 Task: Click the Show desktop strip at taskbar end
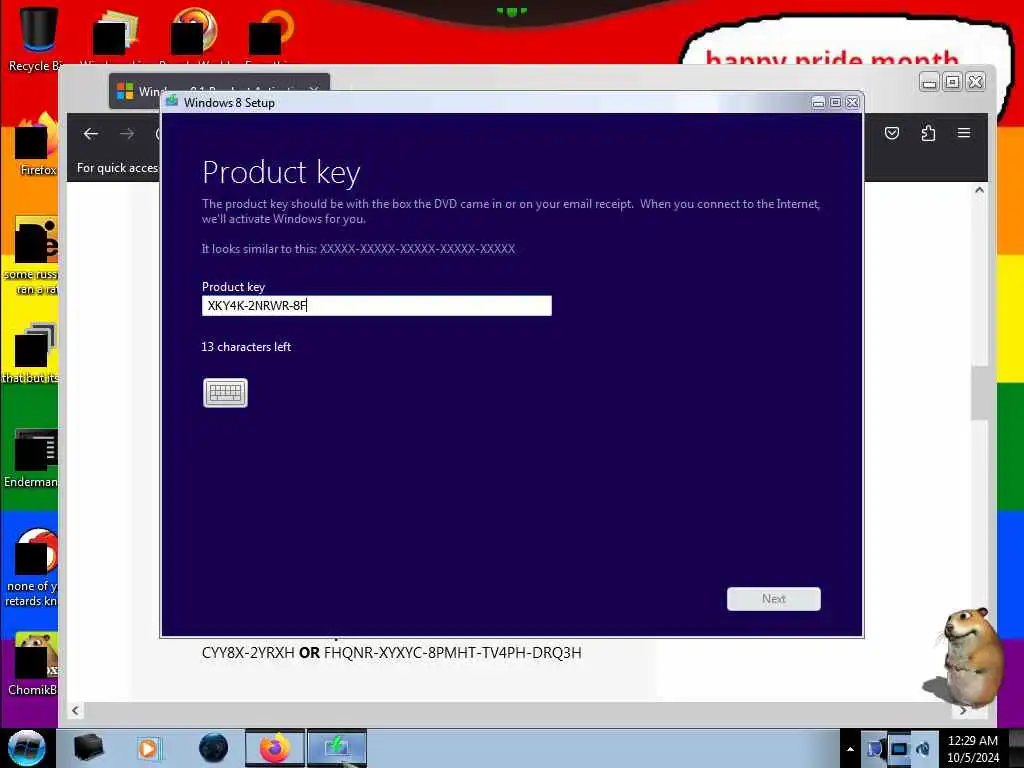click(x=1017, y=748)
